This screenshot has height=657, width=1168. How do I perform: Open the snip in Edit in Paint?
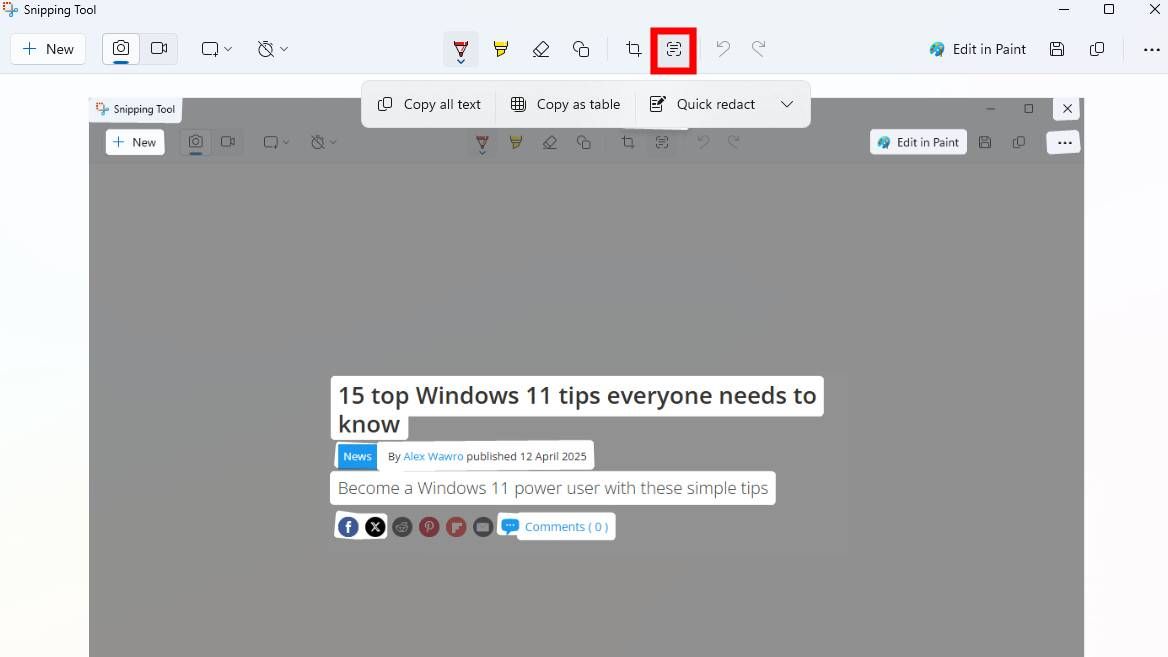(977, 48)
